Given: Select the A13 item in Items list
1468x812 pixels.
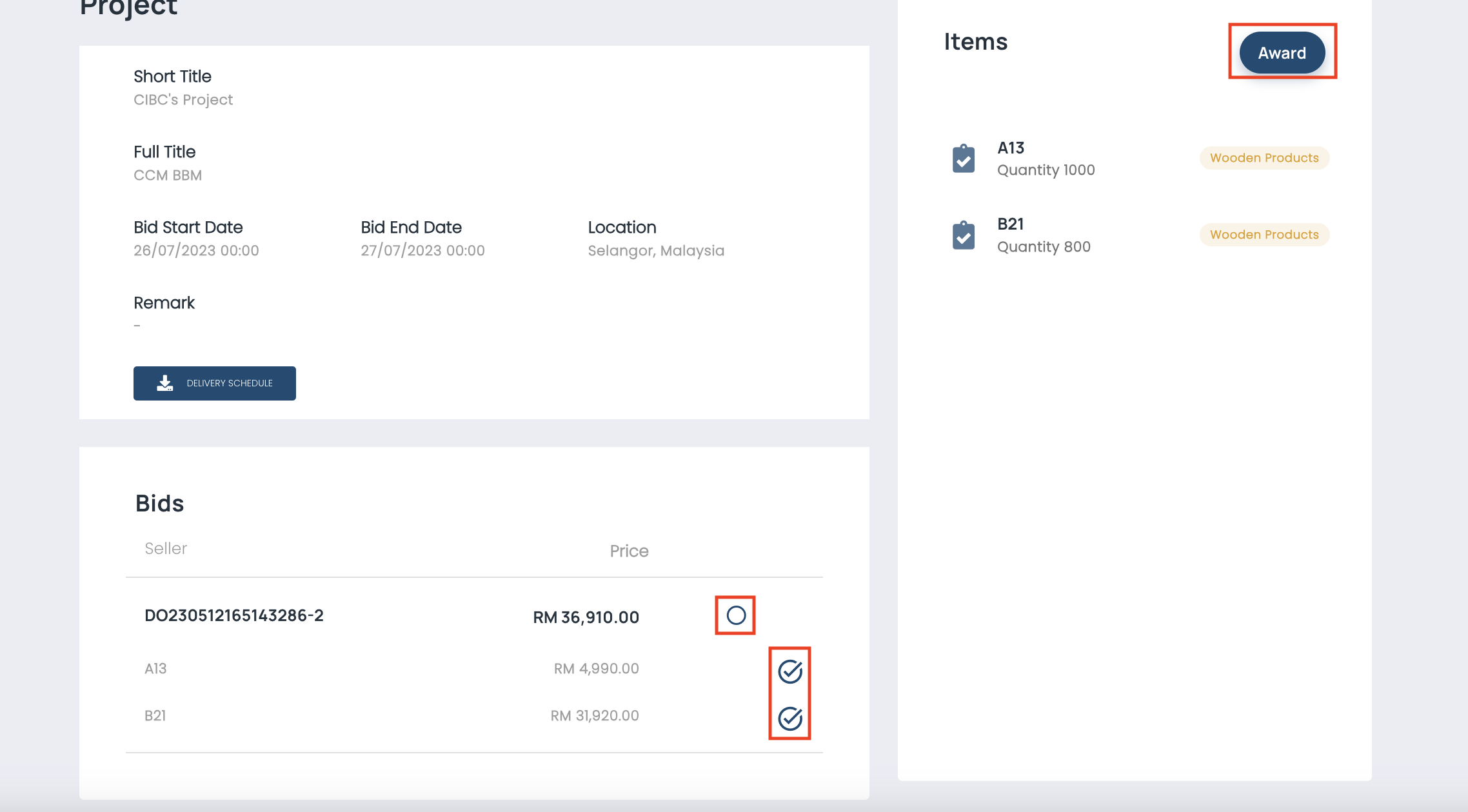Looking at the screenshot, I should point(1011,148).
